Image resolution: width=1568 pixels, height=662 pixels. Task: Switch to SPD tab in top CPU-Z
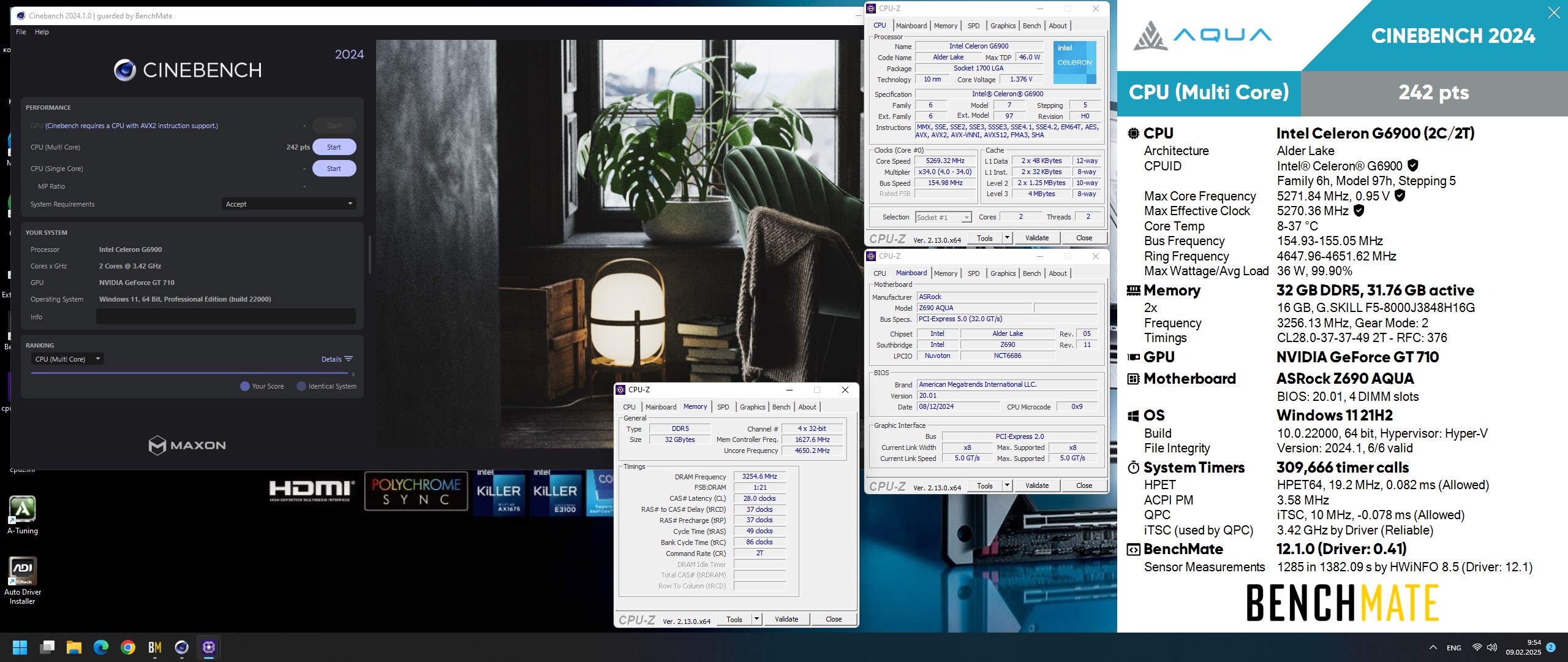pyautogui.click(x=973, y=26)
